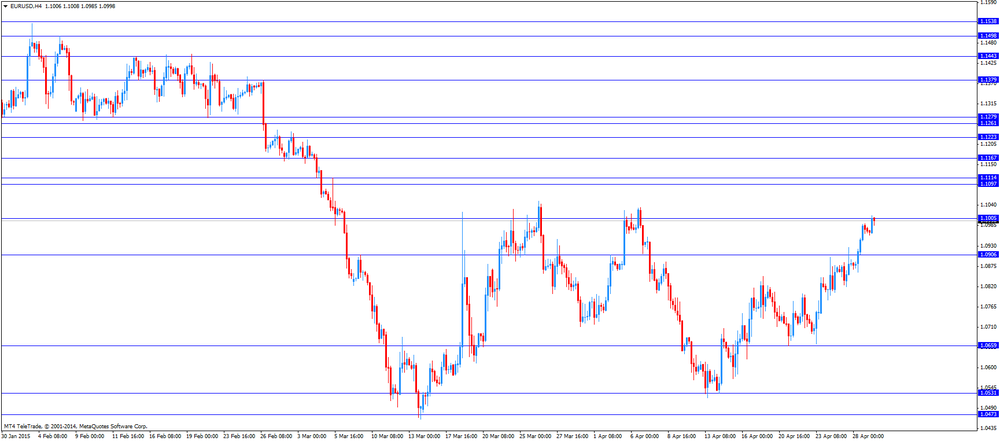Viewport: 1000px width, 441px height.
Task: Click the 16 Feb 08:00 time label
Action: (163, 437)
